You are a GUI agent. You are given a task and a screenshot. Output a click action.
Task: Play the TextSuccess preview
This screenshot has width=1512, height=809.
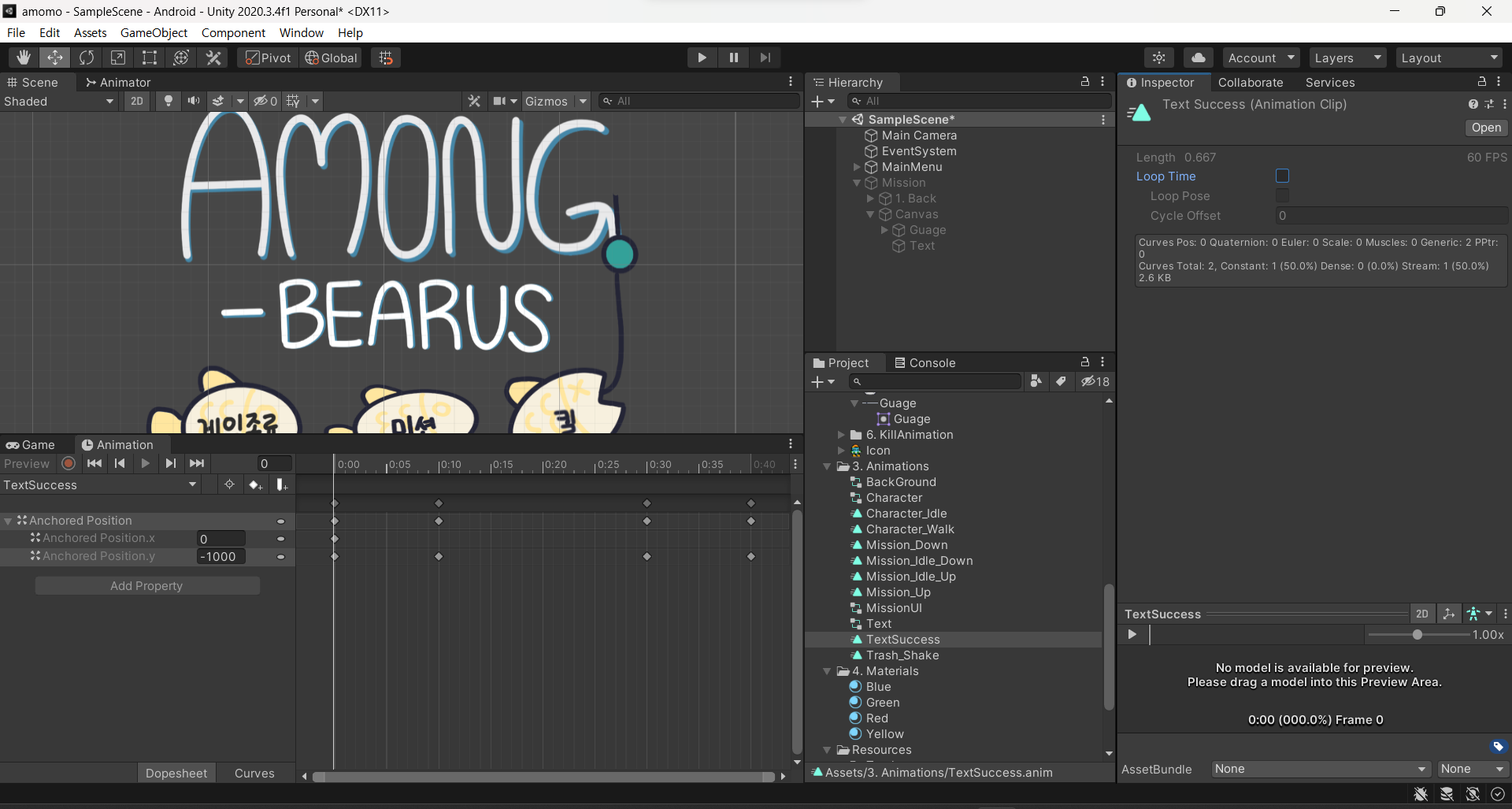click(1132, 634)
